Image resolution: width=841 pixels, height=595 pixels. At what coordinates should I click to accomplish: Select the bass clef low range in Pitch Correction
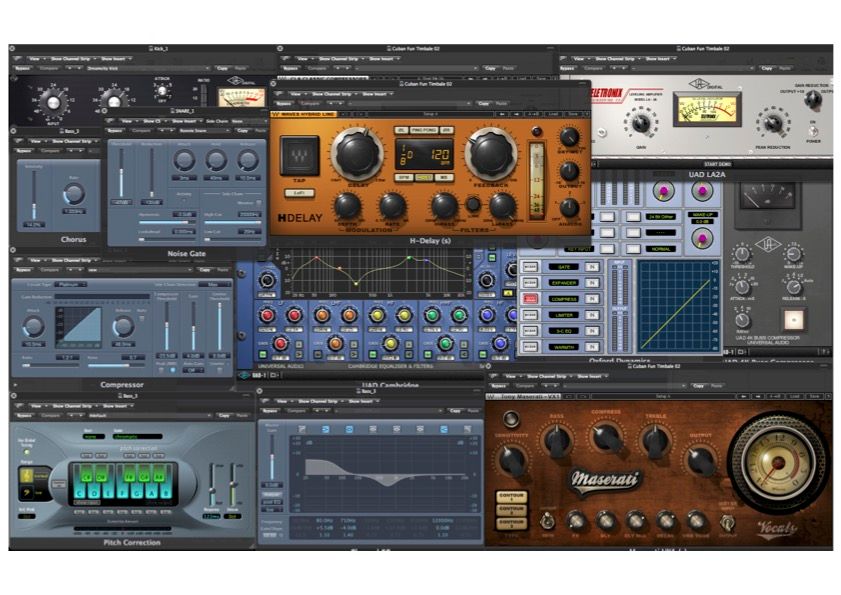tap(26, 492)
